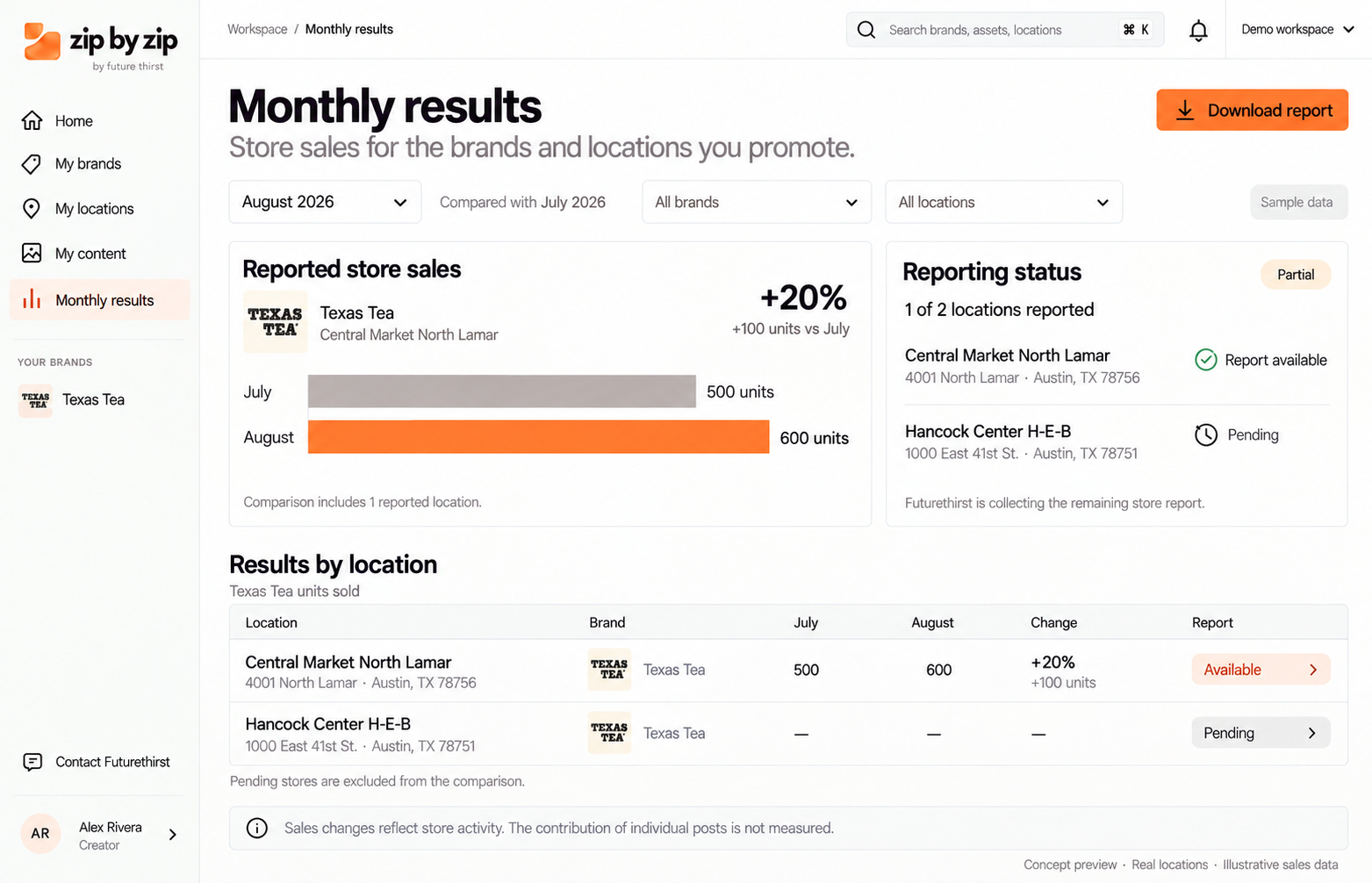Screen dimensions: 1372x883
Task: Open the All brands dropdown
Action: (757, 202)
